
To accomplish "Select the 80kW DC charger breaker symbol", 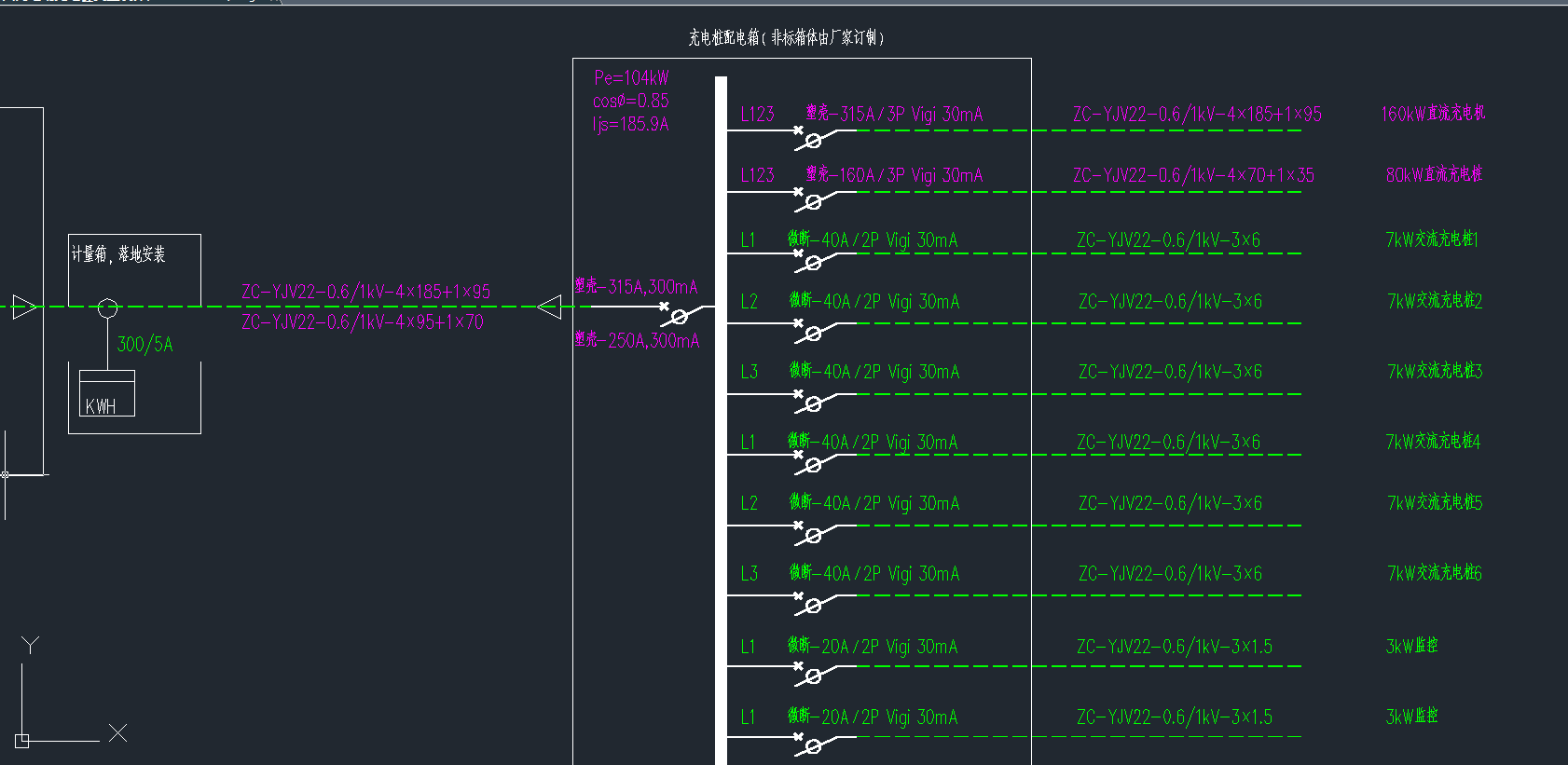I will coord(812,200).
